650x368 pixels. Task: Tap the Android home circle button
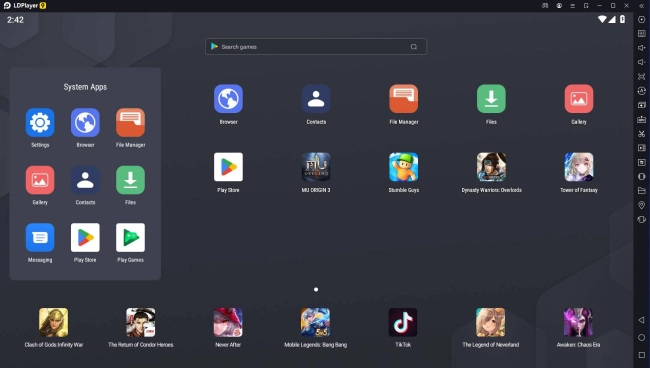pos(641,337)
